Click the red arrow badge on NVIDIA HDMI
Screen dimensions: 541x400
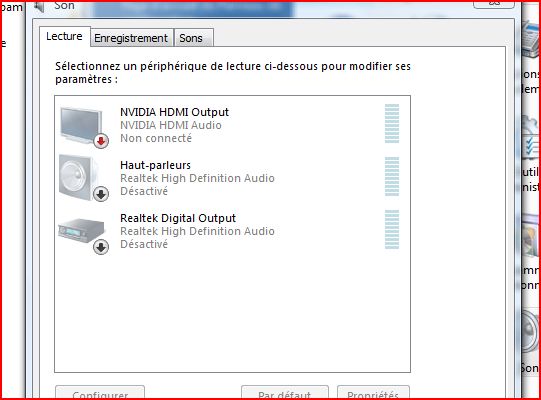point(101,141)
